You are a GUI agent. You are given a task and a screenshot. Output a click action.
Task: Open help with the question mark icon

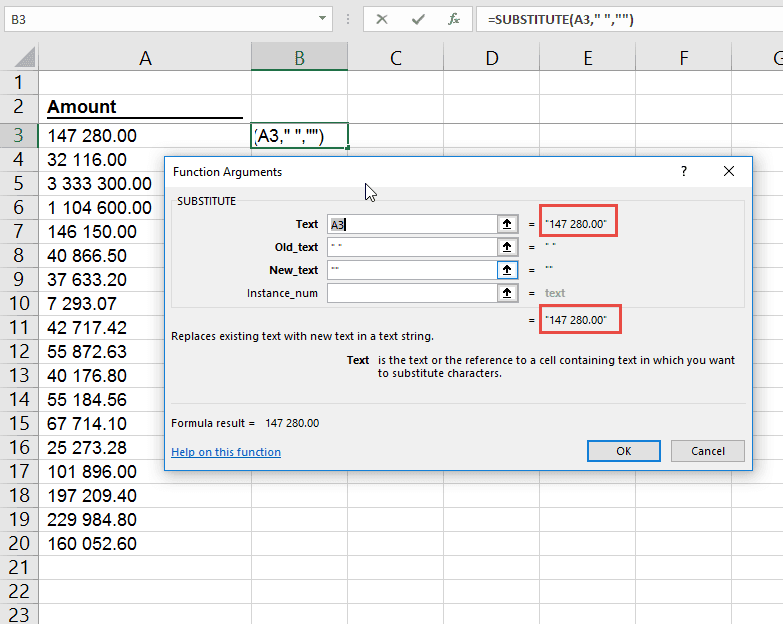click(684, 171)
